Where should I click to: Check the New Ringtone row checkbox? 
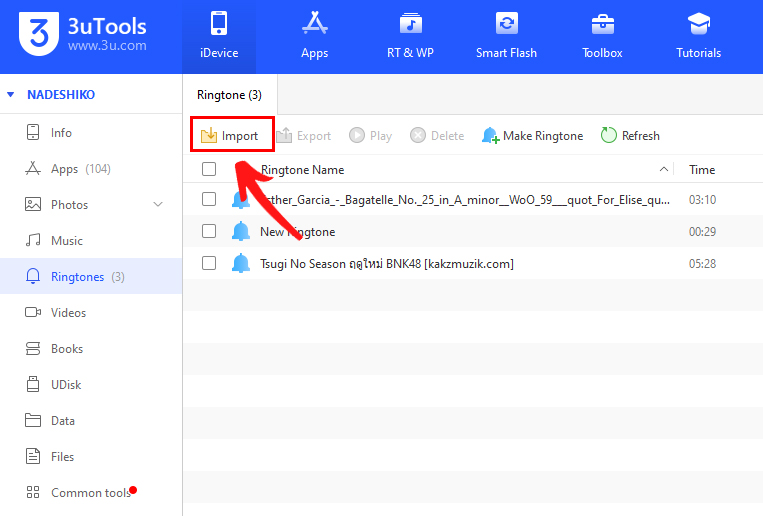click(209, 231)
